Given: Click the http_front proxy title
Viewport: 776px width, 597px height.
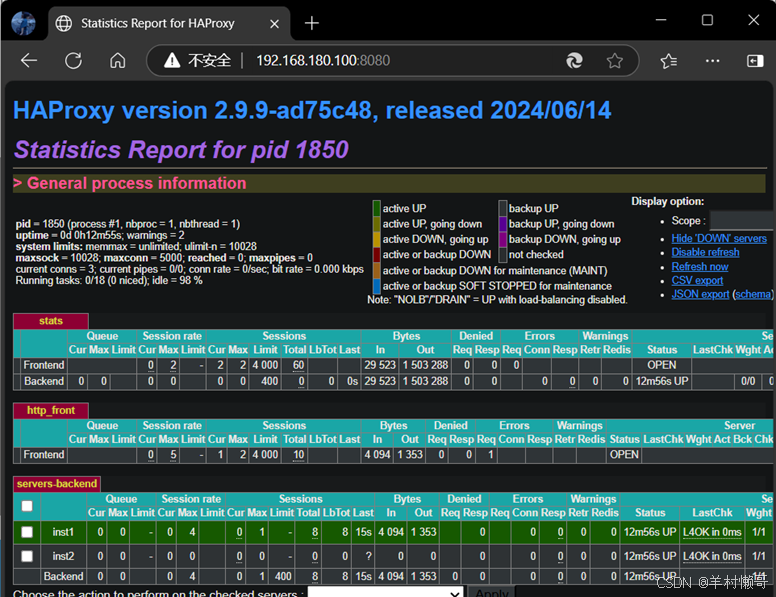Looking at the screenshot, I should (50, 410).
